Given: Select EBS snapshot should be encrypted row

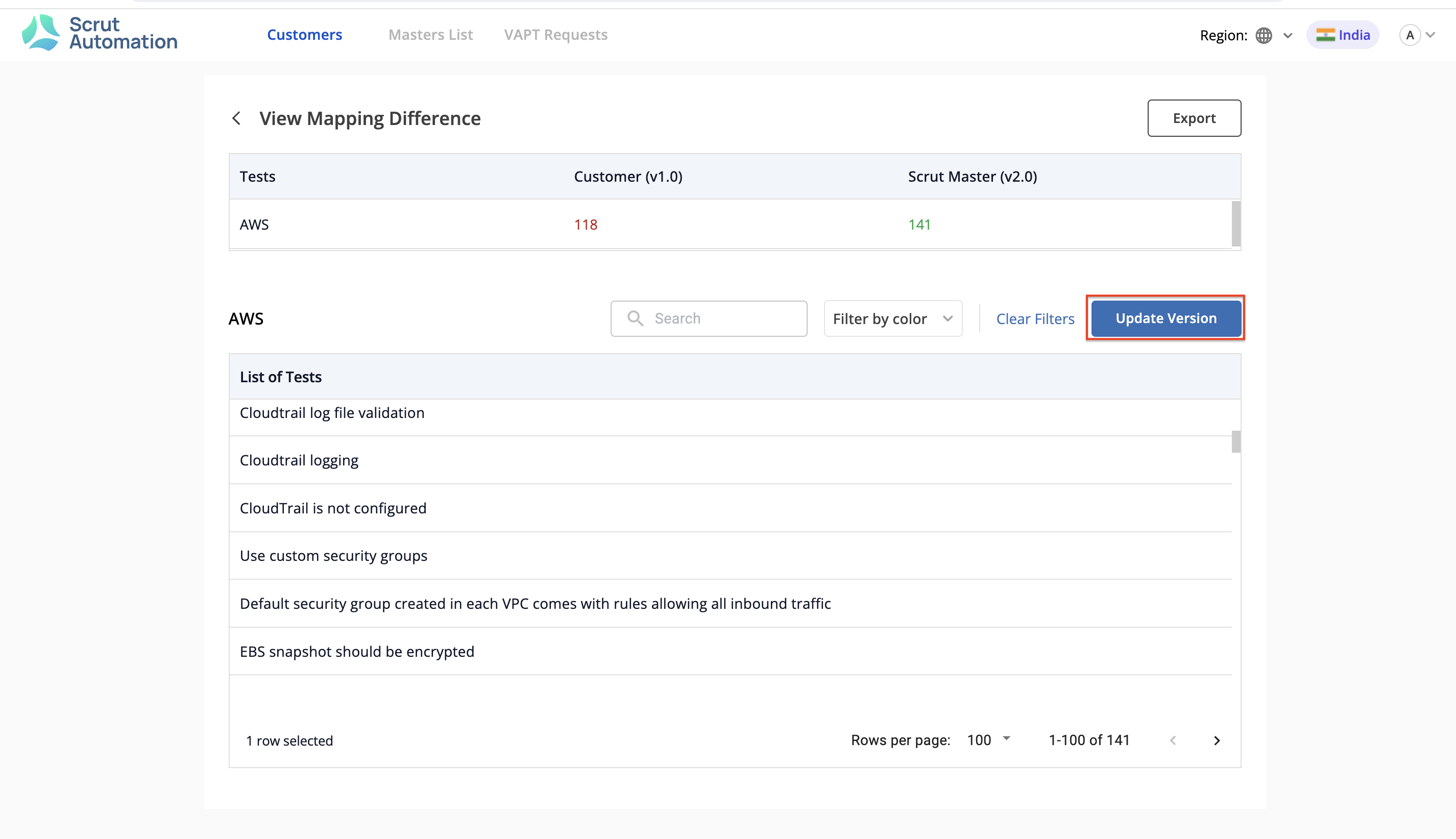Looking at the screenshot, I should pos(731,651).
